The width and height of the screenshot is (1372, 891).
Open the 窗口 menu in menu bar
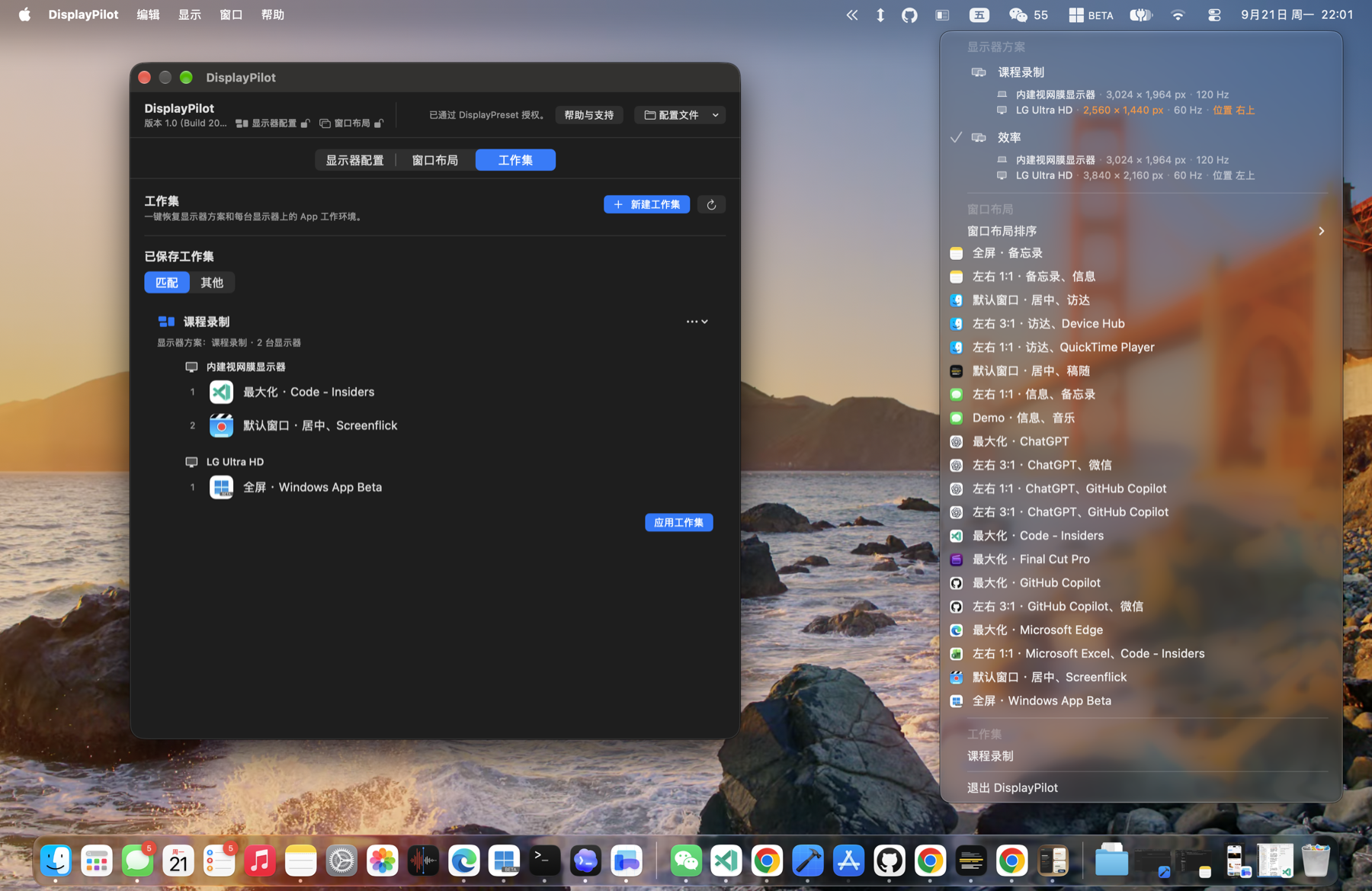point(231,14)
